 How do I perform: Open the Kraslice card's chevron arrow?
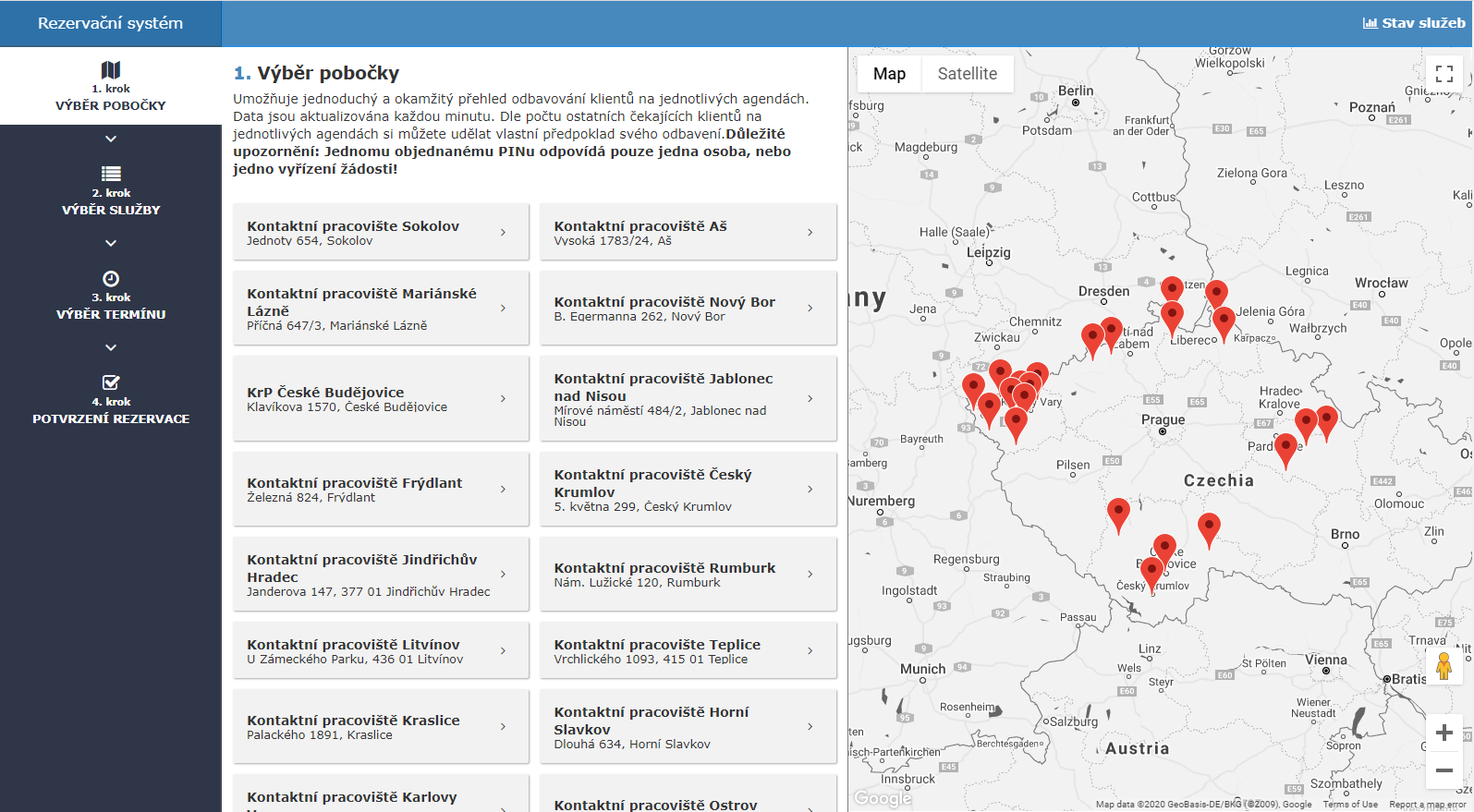pos(503,726)
